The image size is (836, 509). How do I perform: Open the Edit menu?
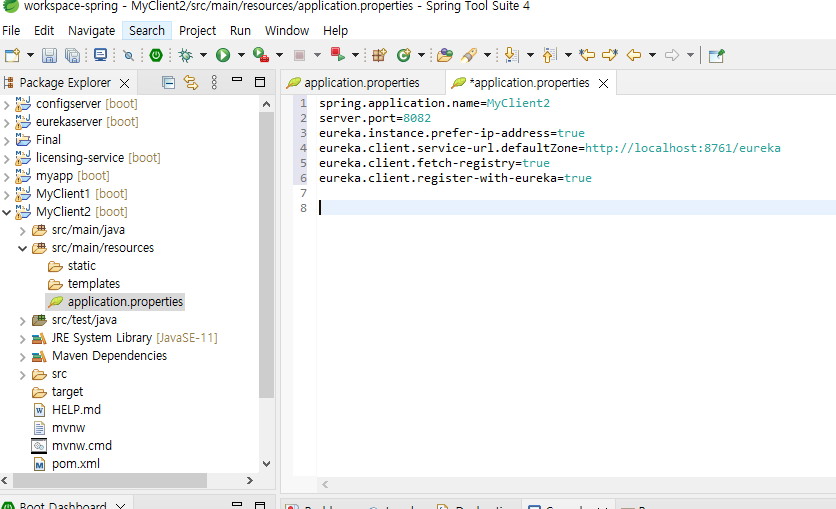44,30
